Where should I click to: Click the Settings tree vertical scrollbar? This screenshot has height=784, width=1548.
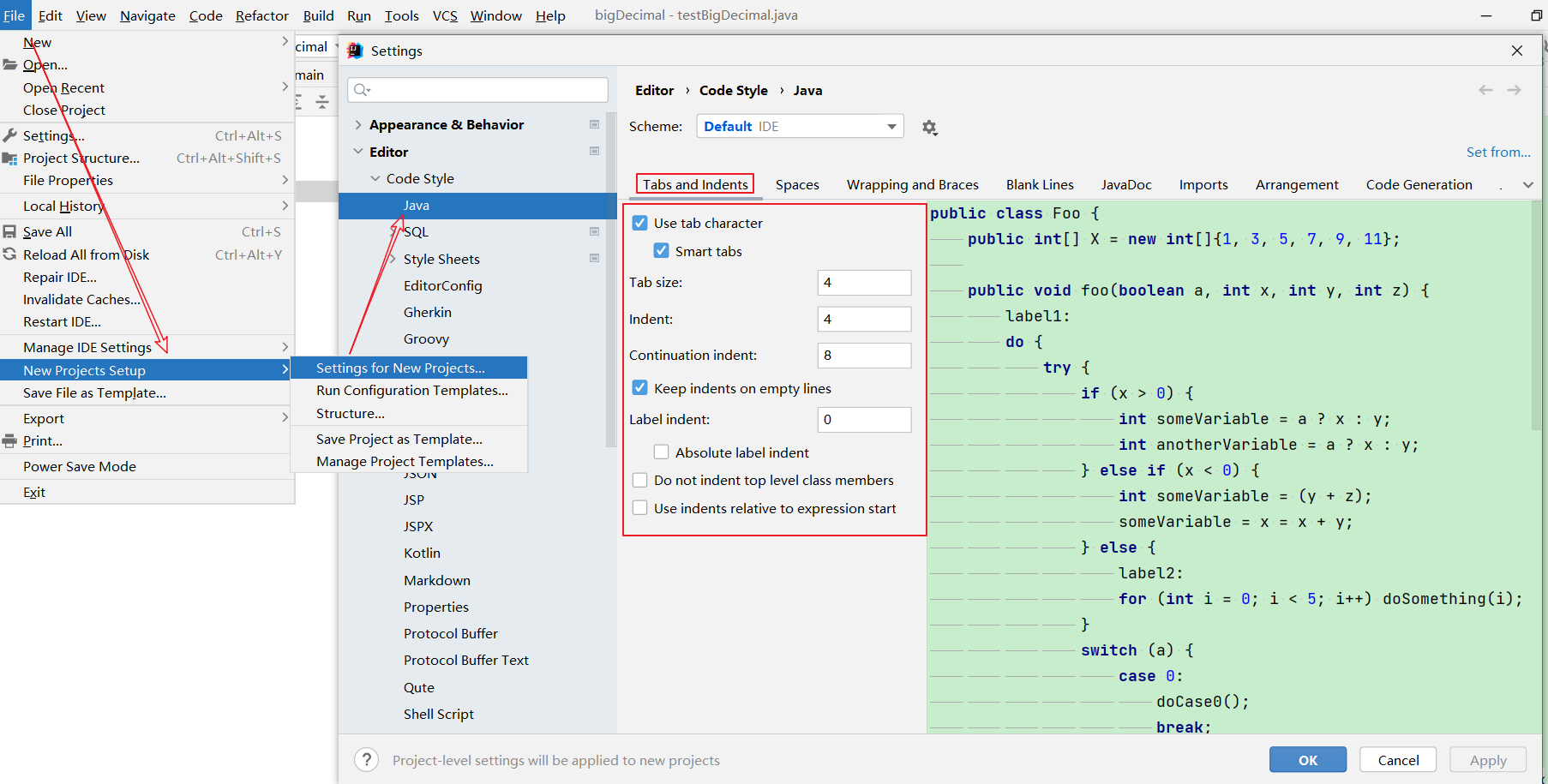click(611, 279)
